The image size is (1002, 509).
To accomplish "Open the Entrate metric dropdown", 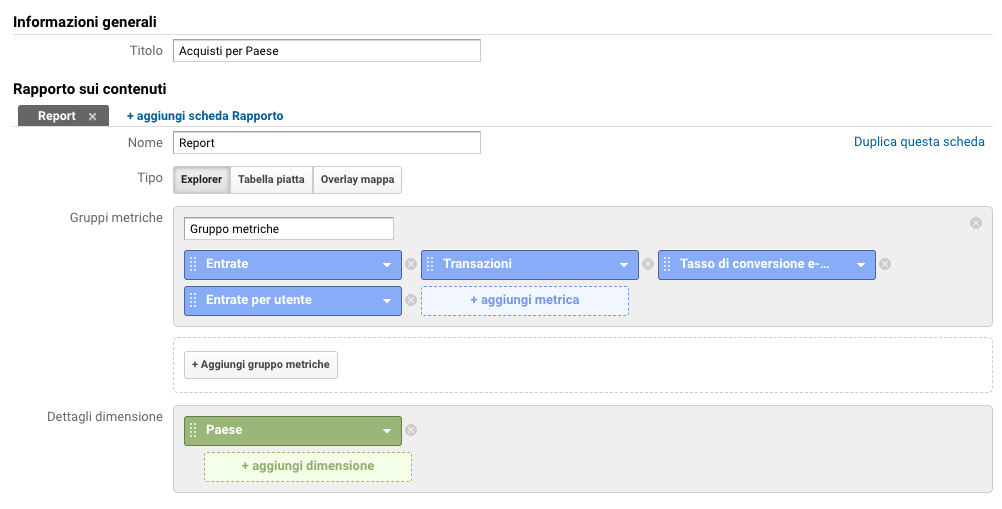I will [x=387, y=265].
